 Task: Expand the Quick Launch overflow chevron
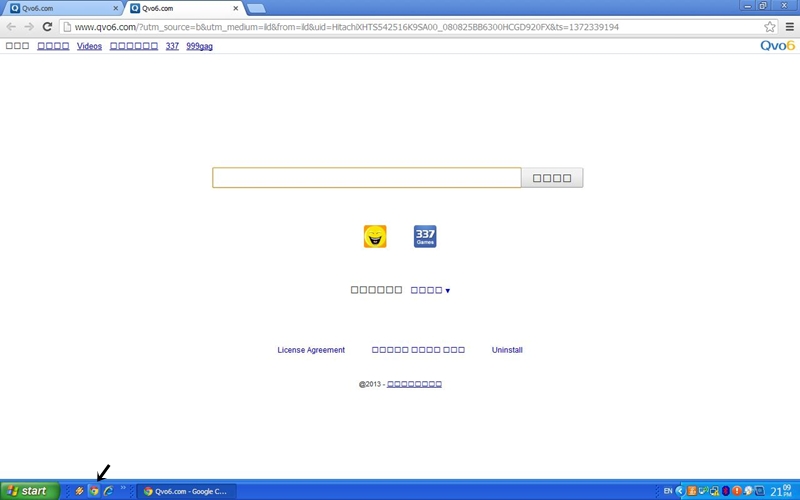pos(123,488)
